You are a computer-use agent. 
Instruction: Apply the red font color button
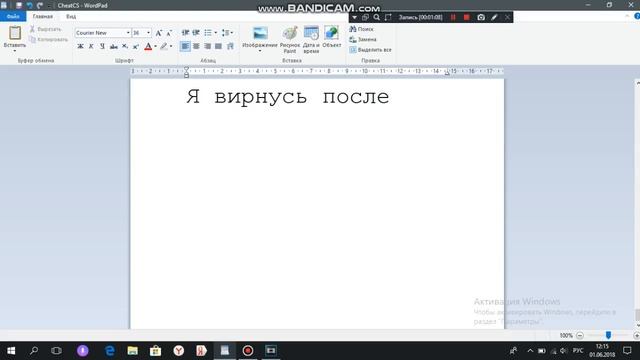tap(148, 46)
